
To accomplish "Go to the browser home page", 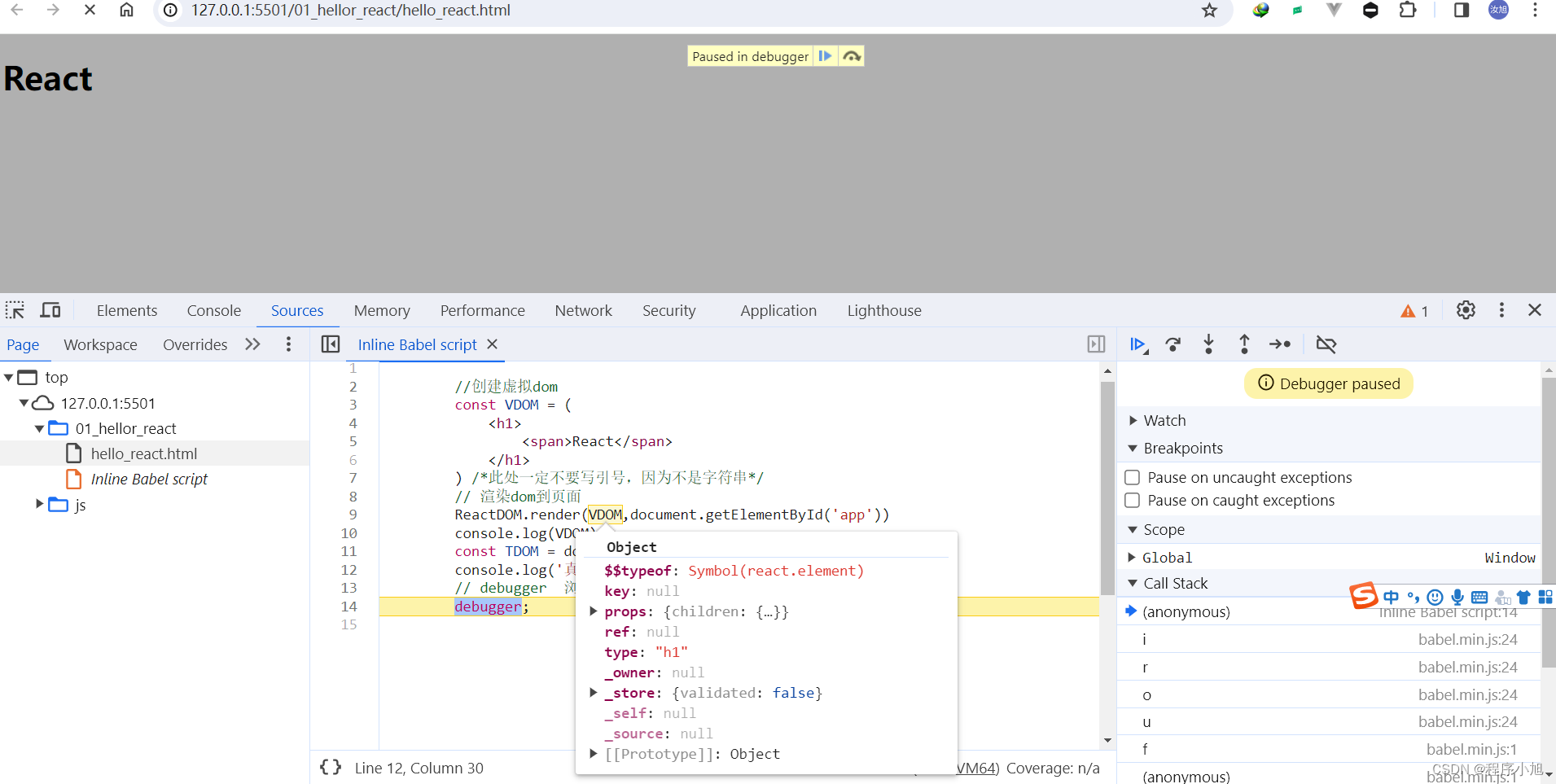I will coord(126,10).
